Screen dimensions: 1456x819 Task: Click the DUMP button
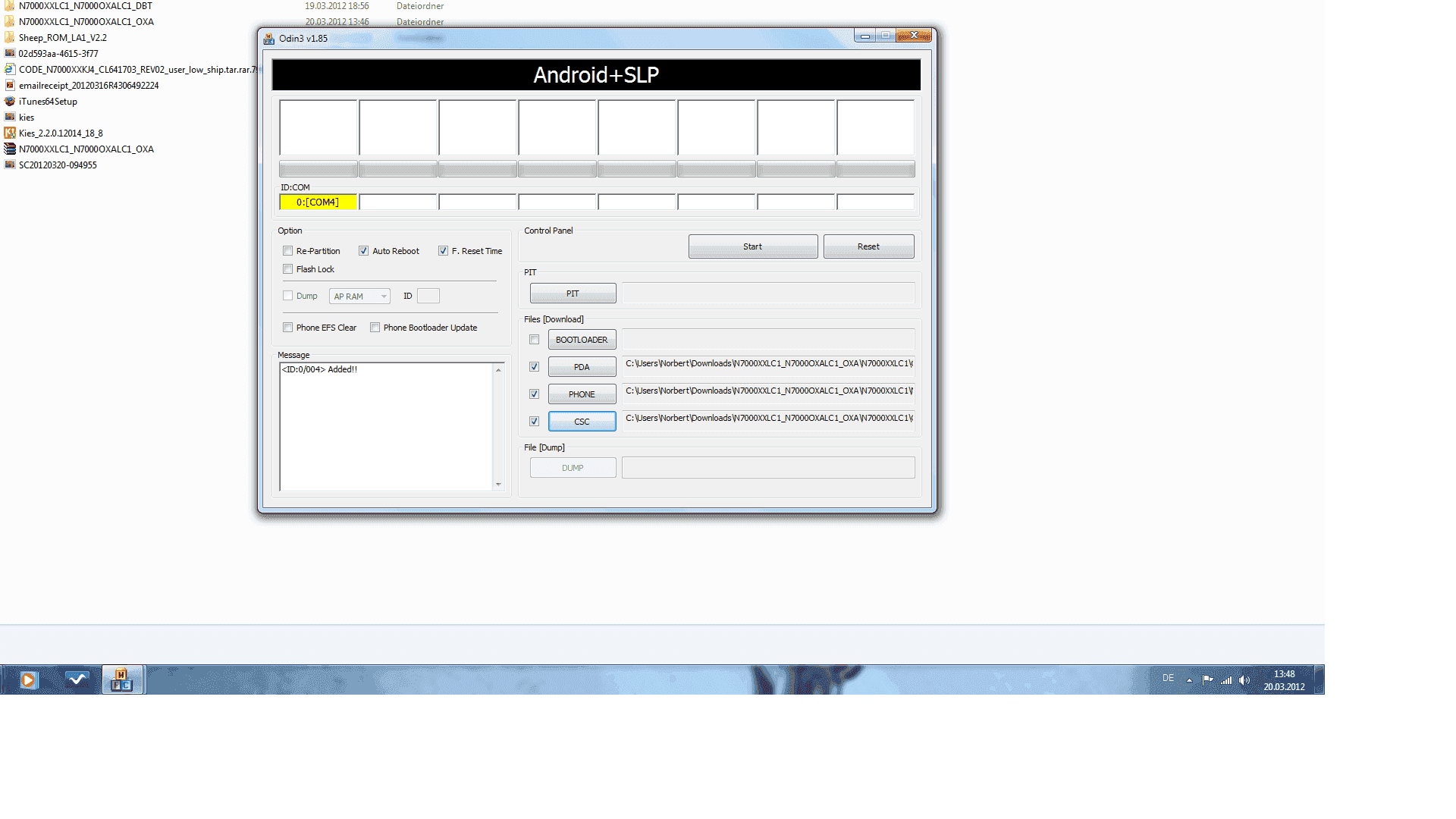tap(573, 468)
